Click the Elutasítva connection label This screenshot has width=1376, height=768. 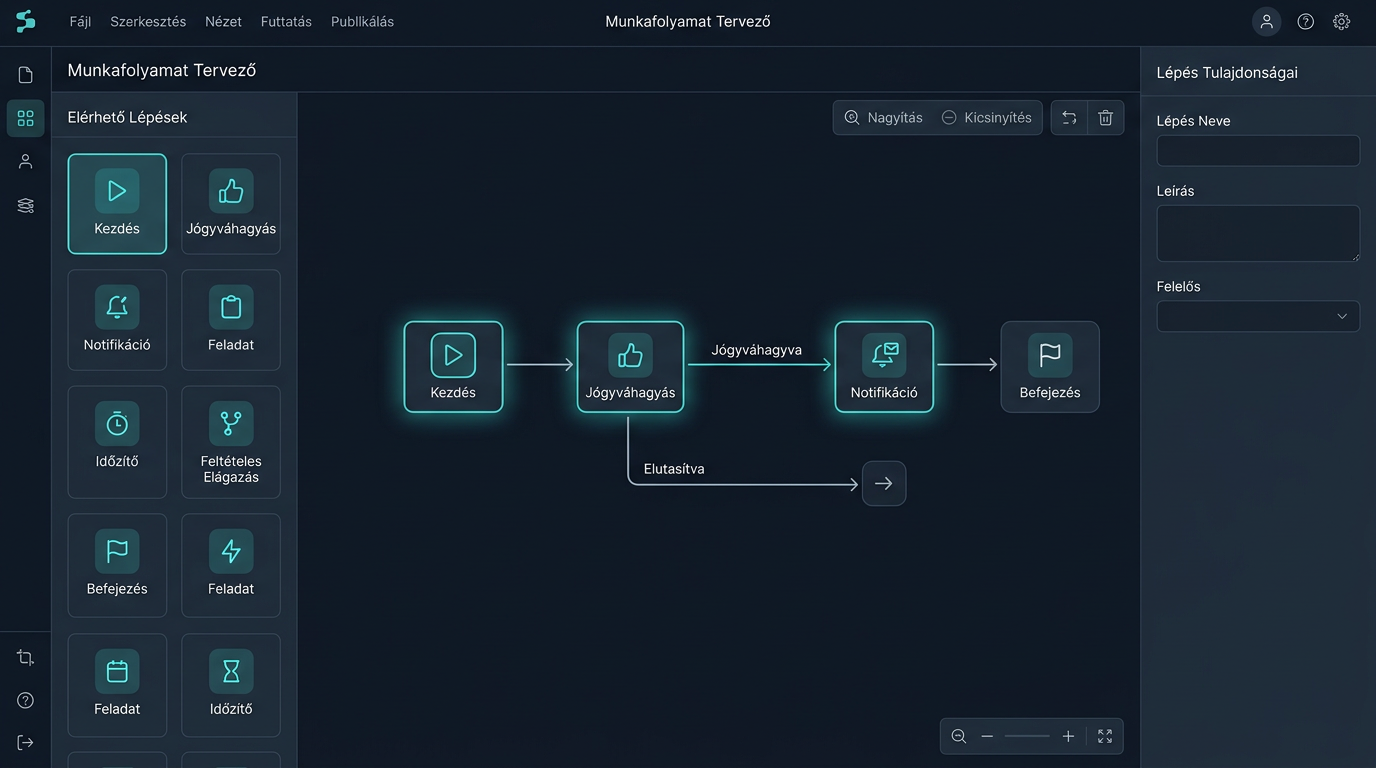pos(674,468)
